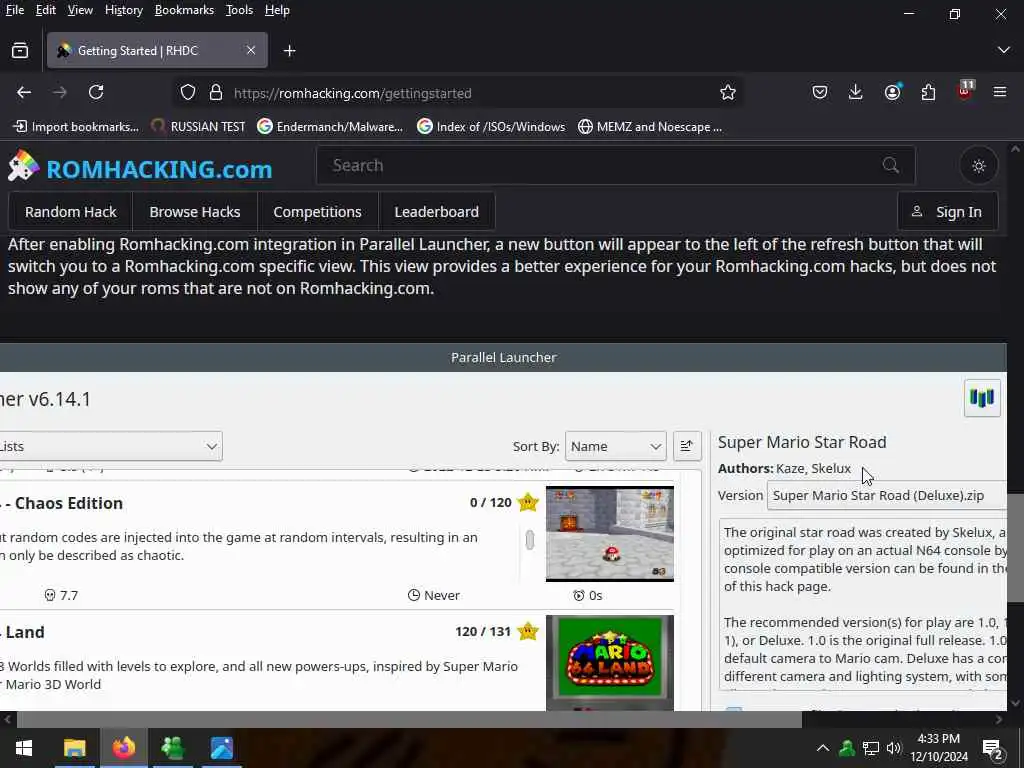Open the History menu

(123, 10)
